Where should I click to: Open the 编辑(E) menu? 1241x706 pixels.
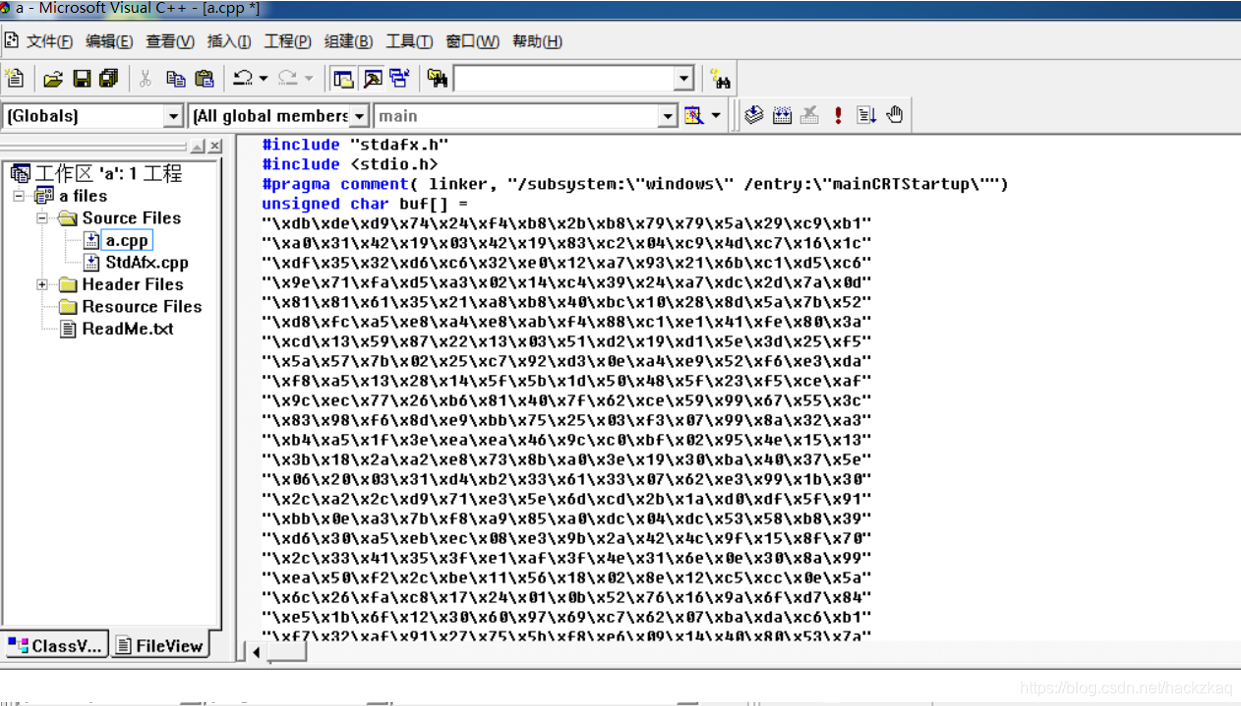pos(109,41)
